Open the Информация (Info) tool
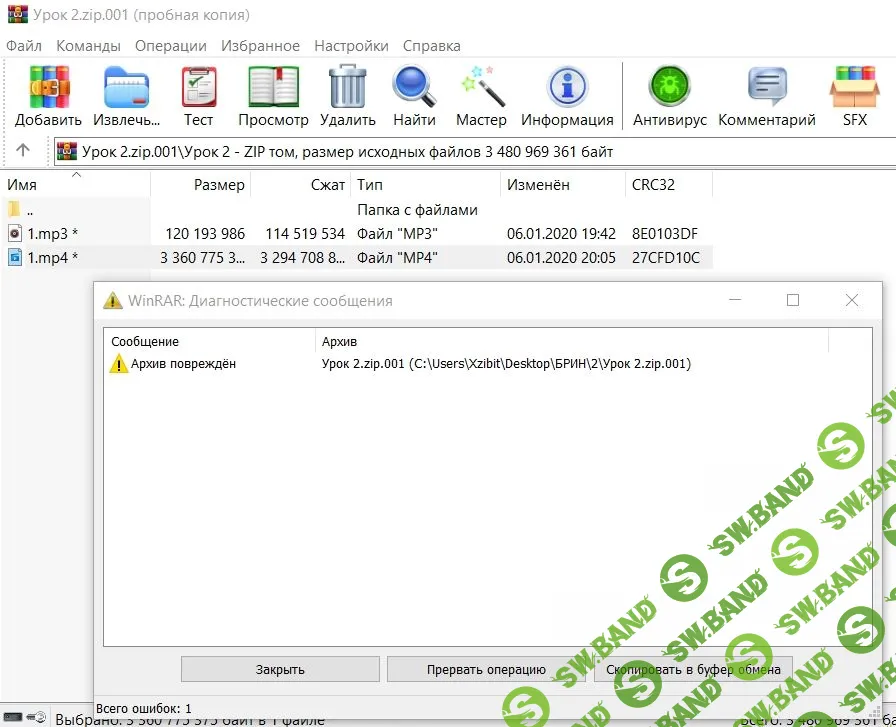The height and width of the screenshot is (727, 896). pyautogui.click(x=567, y=96)
